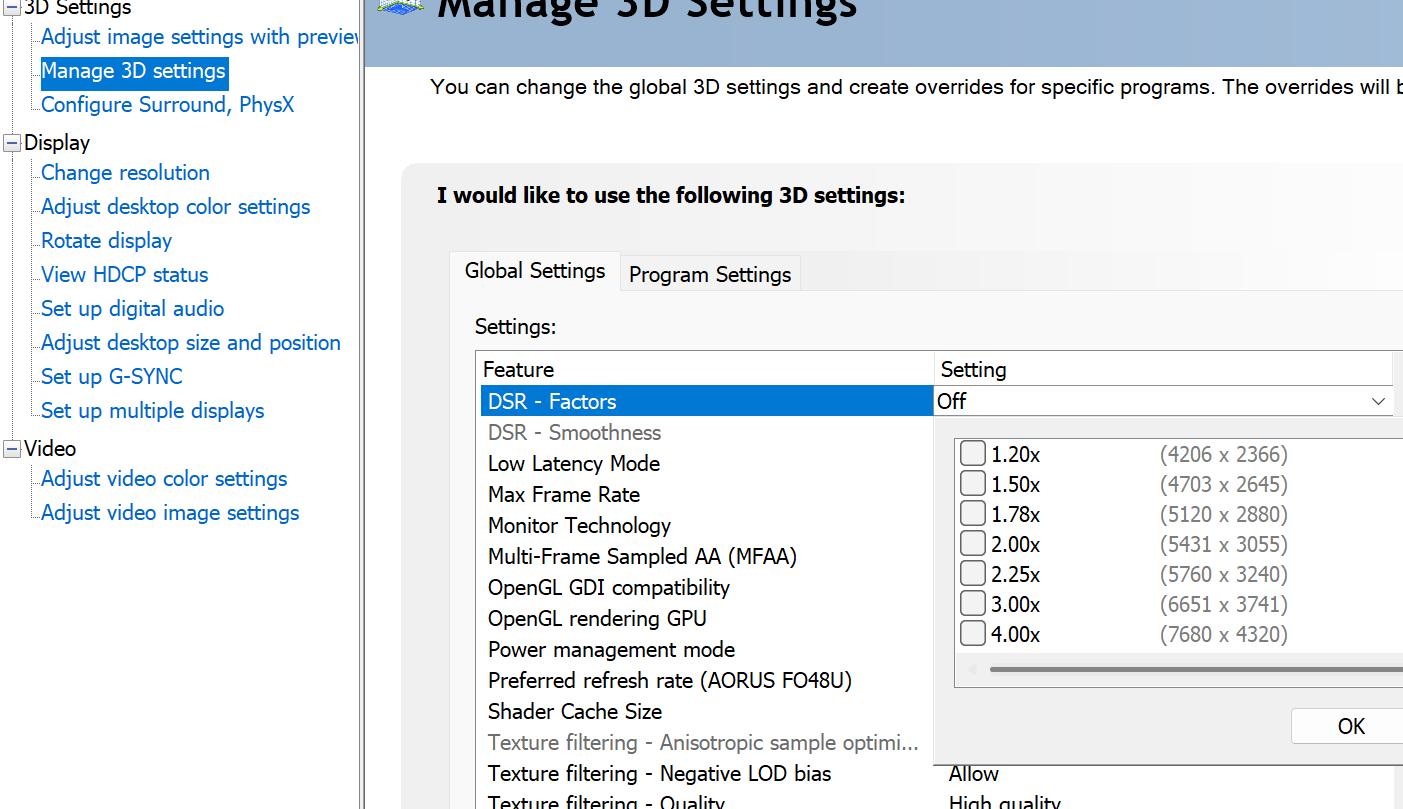Click Adjust desktop size and position
The image size is (1403, 809).
click(190, 343)
